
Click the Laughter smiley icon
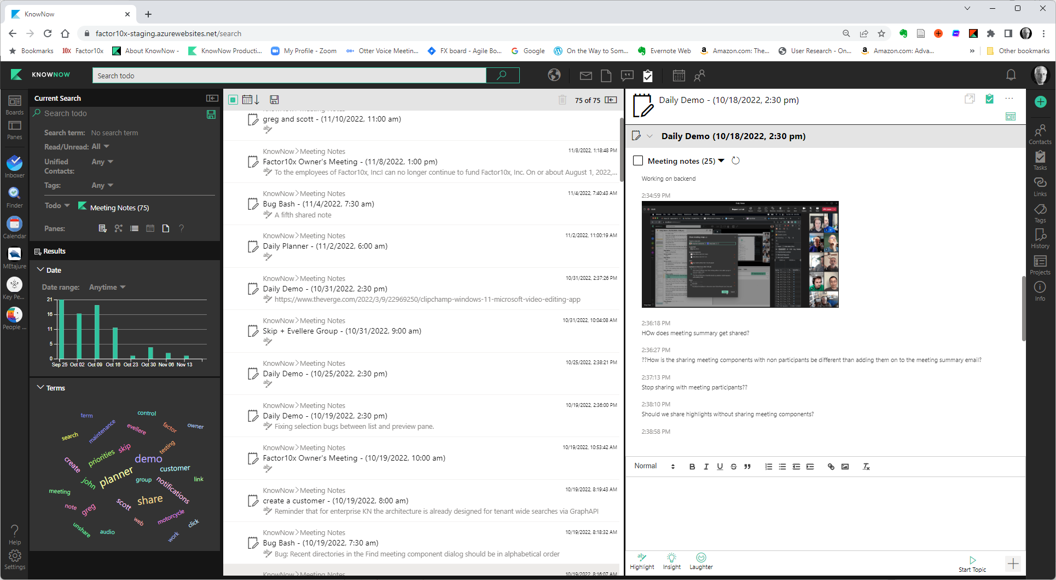[701, 558]
